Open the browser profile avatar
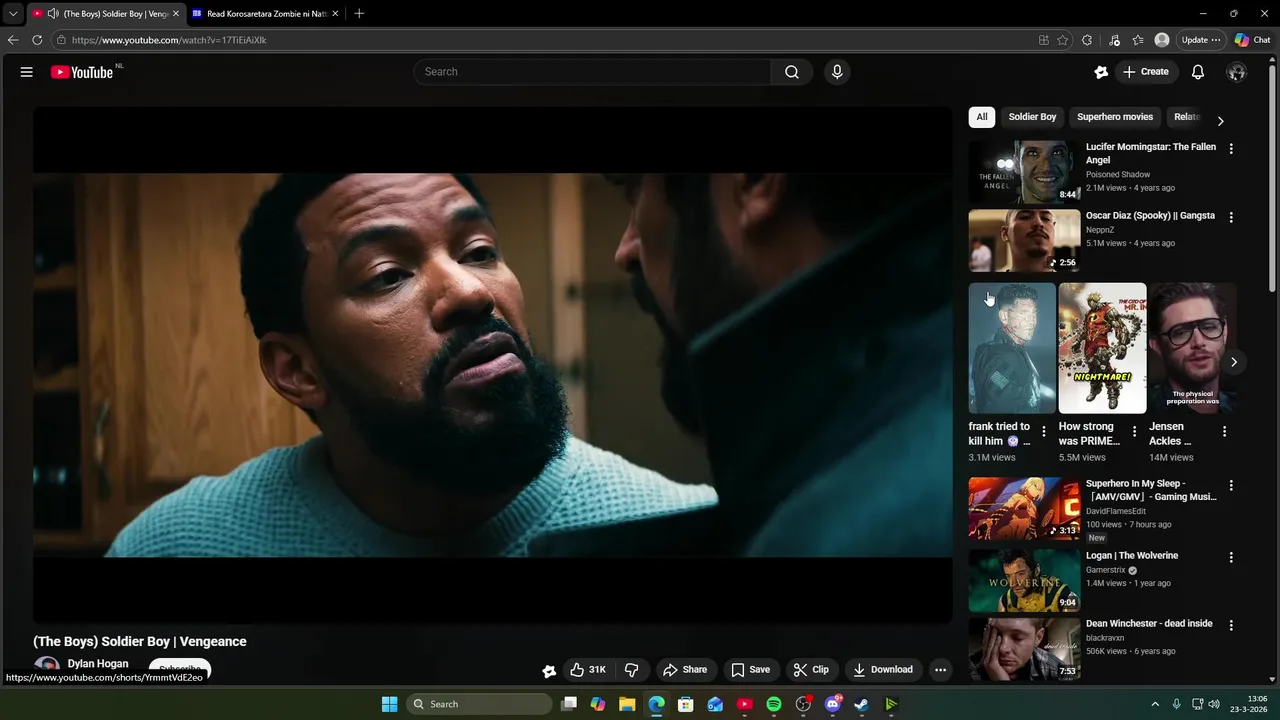The height and width of the screenshot is (720, 1280). (1162, 40)
